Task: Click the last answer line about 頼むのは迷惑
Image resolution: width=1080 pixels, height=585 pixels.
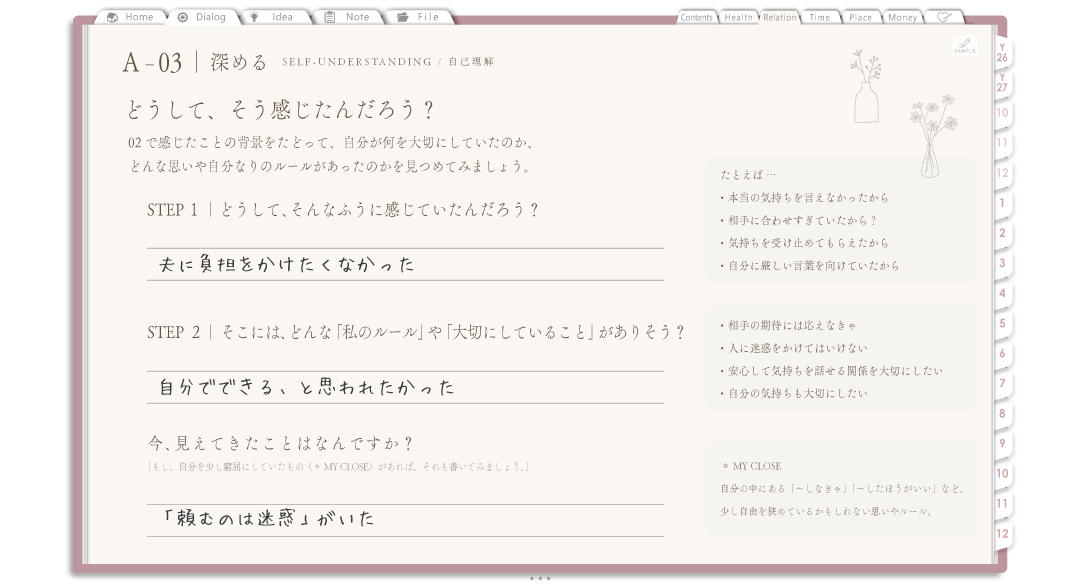Action: click(405, 520)
